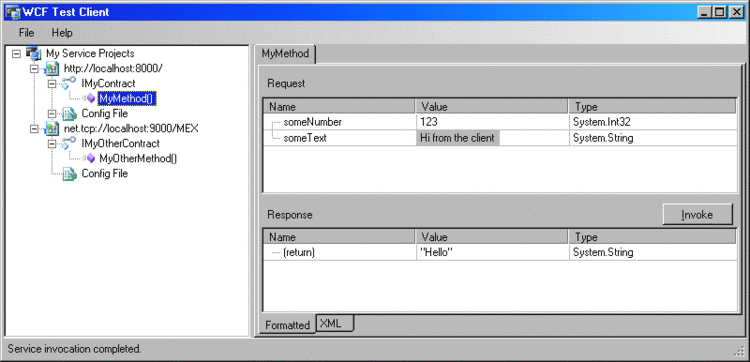
Task: Select the MyMethod tab
Action: click(x=285, y=54)
